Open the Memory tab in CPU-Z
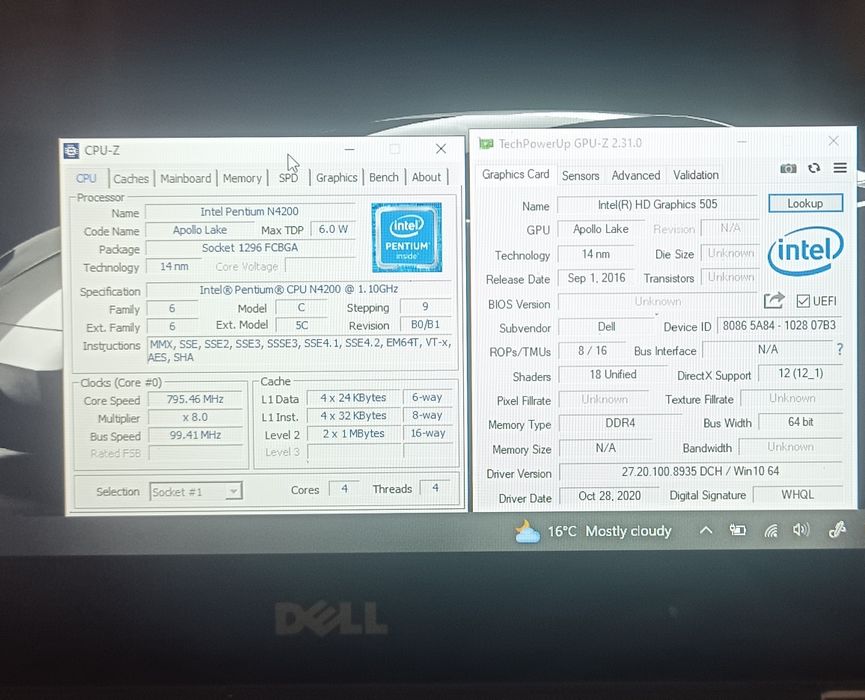Image resolution: width=865 pixels, height=700 pixels. click(x=242, y=178)
